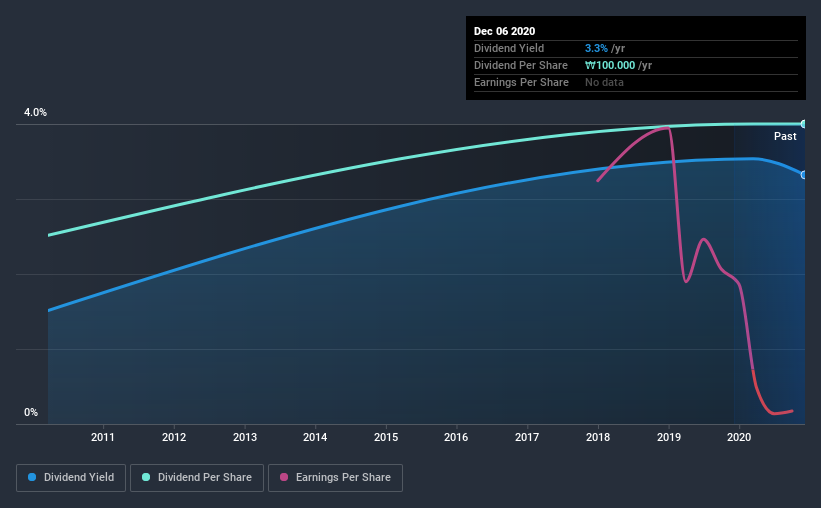The height and width of the screenshot is (508, 821).
Task: Click the 'No data' earnings value
Action: [x=604, y=82]
